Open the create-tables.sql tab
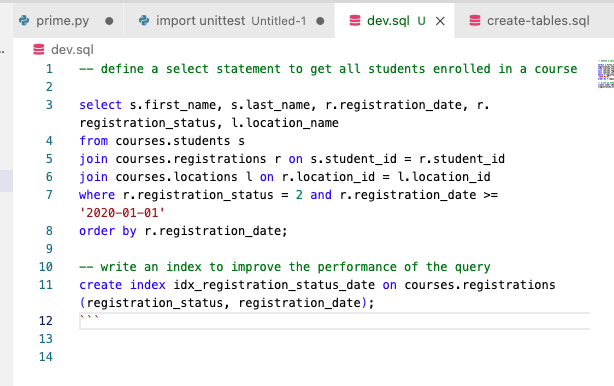Image resolution: width=614 pixels, height=386 pixels. [534, 21]
